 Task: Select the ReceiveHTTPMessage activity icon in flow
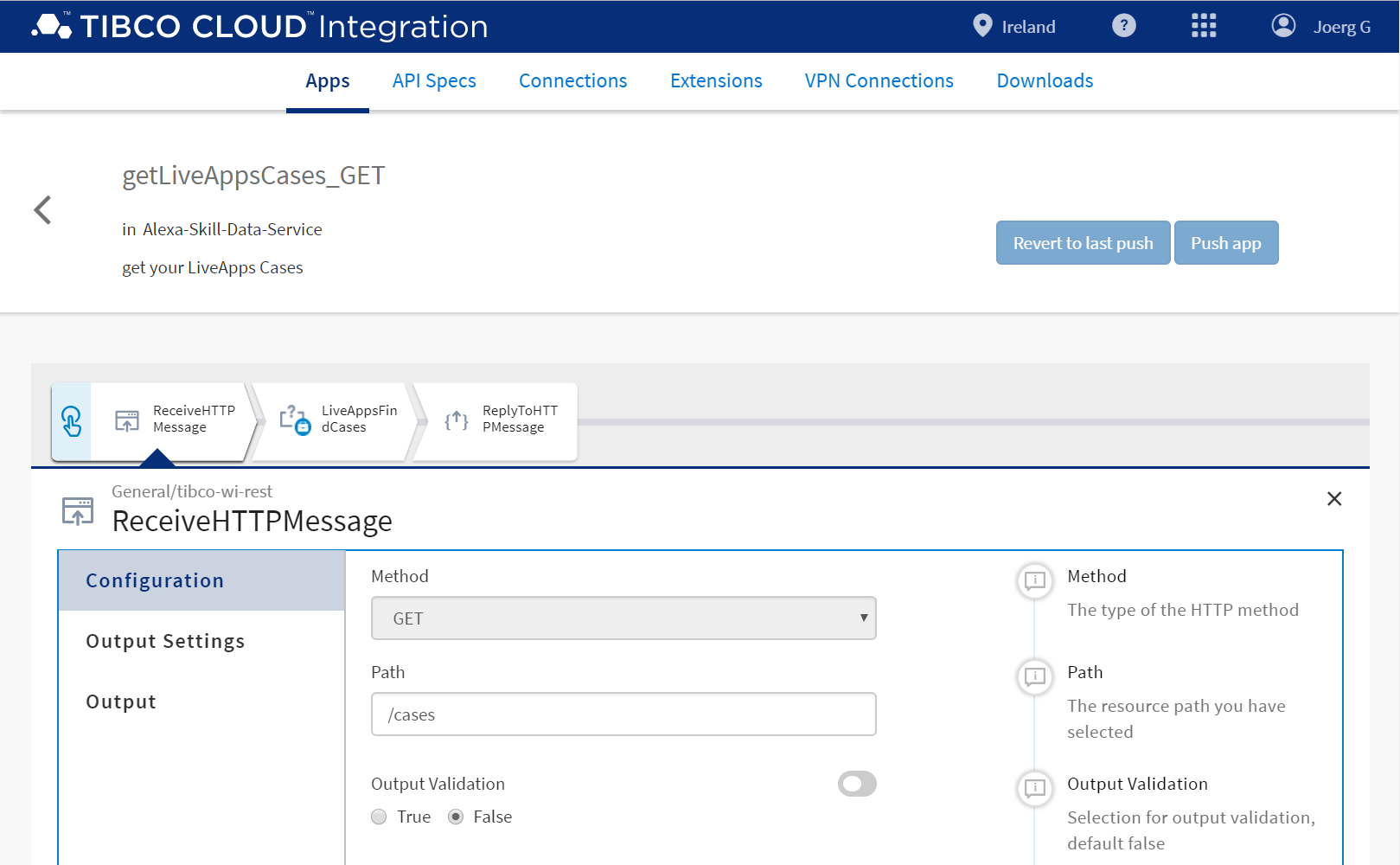click(127, 420)
